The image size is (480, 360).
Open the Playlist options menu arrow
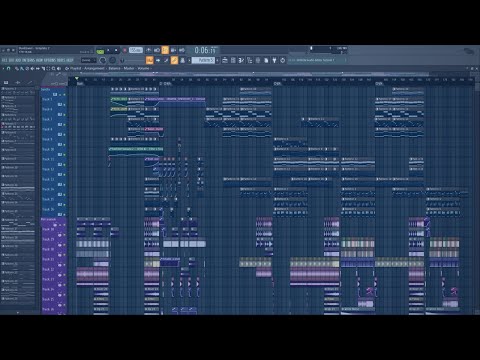[3, 69]
